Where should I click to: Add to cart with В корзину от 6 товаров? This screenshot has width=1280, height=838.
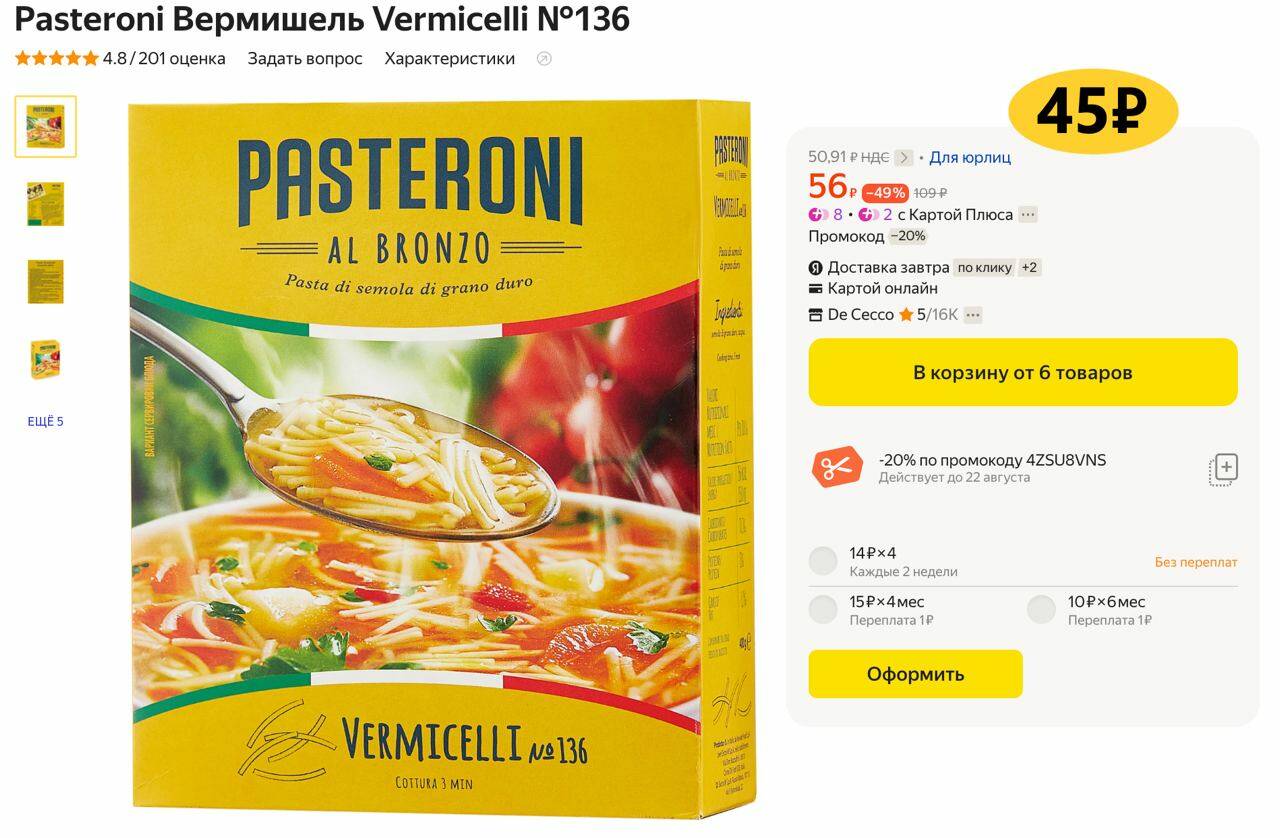pyautogui.click(x=1023, y=372)
